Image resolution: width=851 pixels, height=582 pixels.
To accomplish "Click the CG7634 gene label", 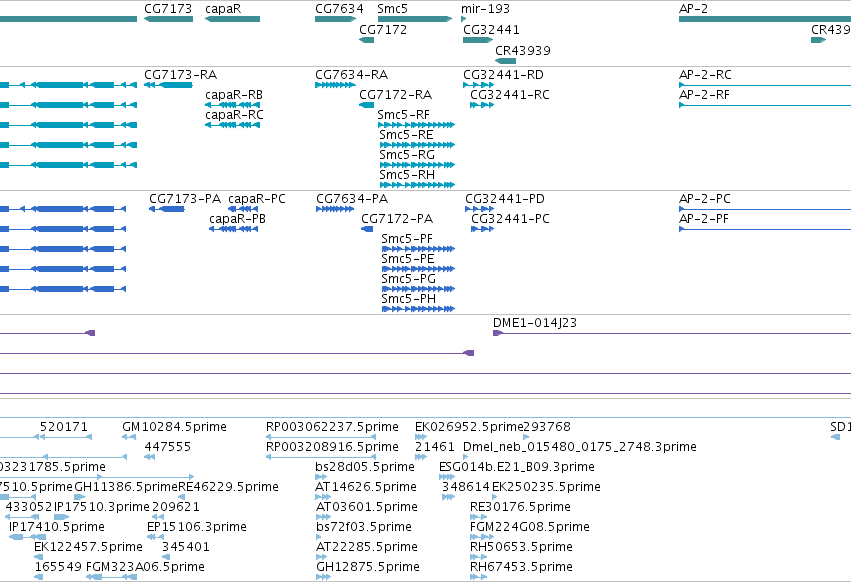I will (x=339, y=9).
